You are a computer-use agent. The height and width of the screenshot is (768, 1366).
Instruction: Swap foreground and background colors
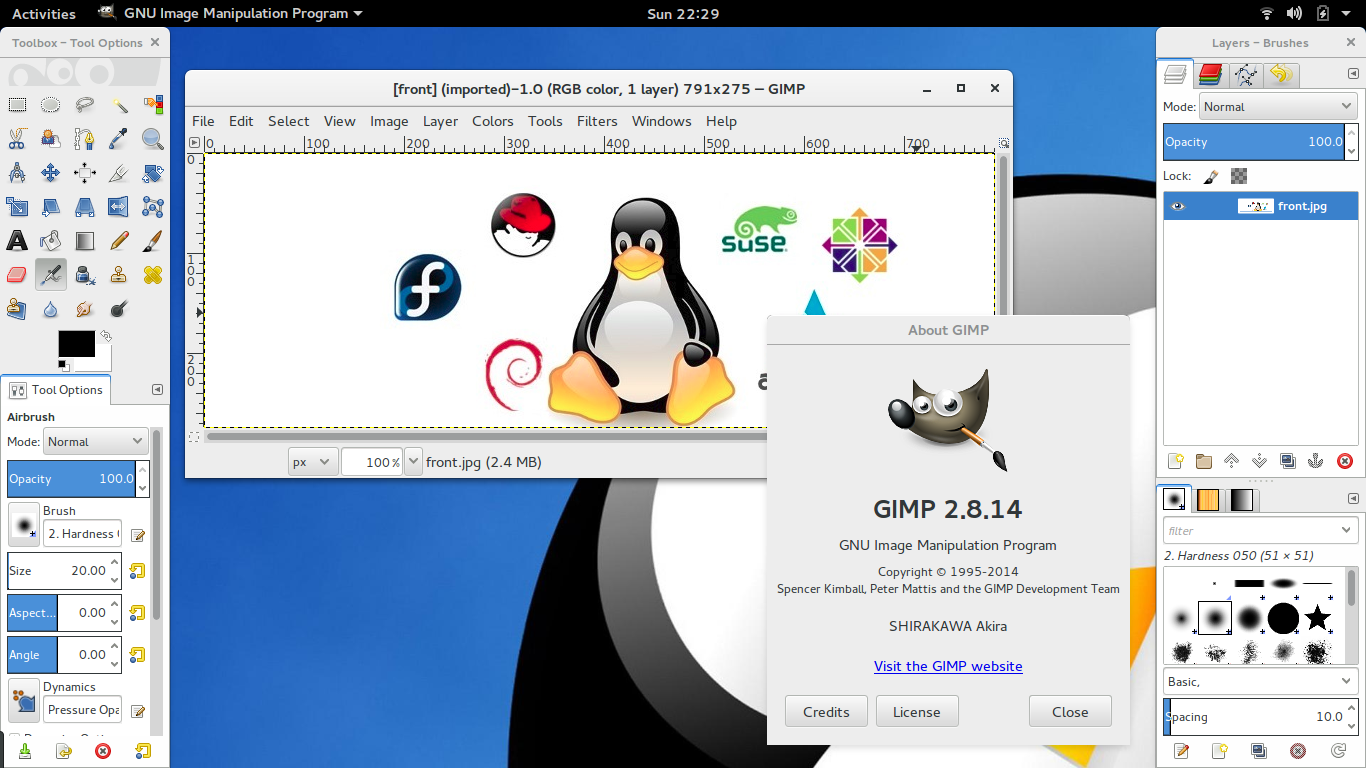[x=105, y=336]
